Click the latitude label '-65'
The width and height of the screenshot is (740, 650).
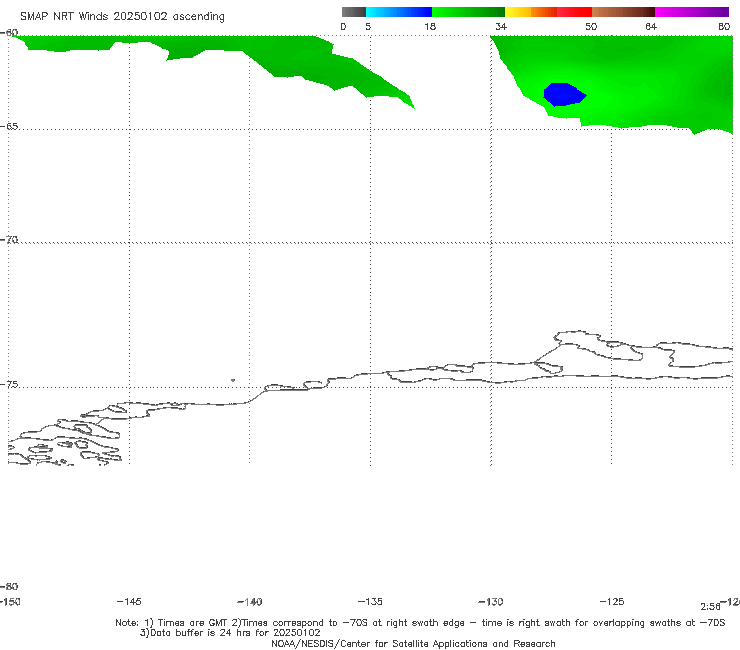coord(9,127)
